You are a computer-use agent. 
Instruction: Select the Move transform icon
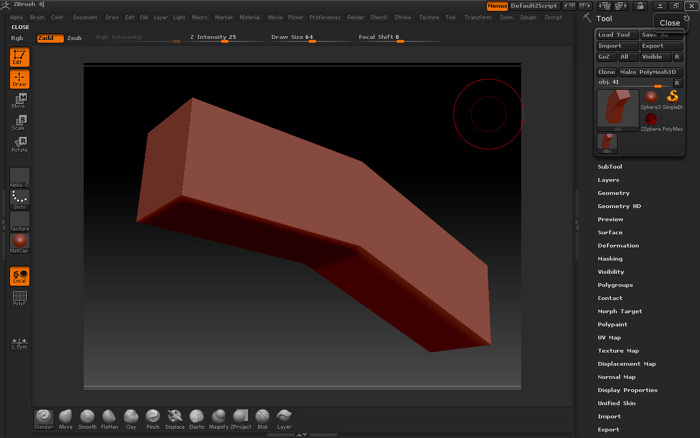[x=18, y=100]
